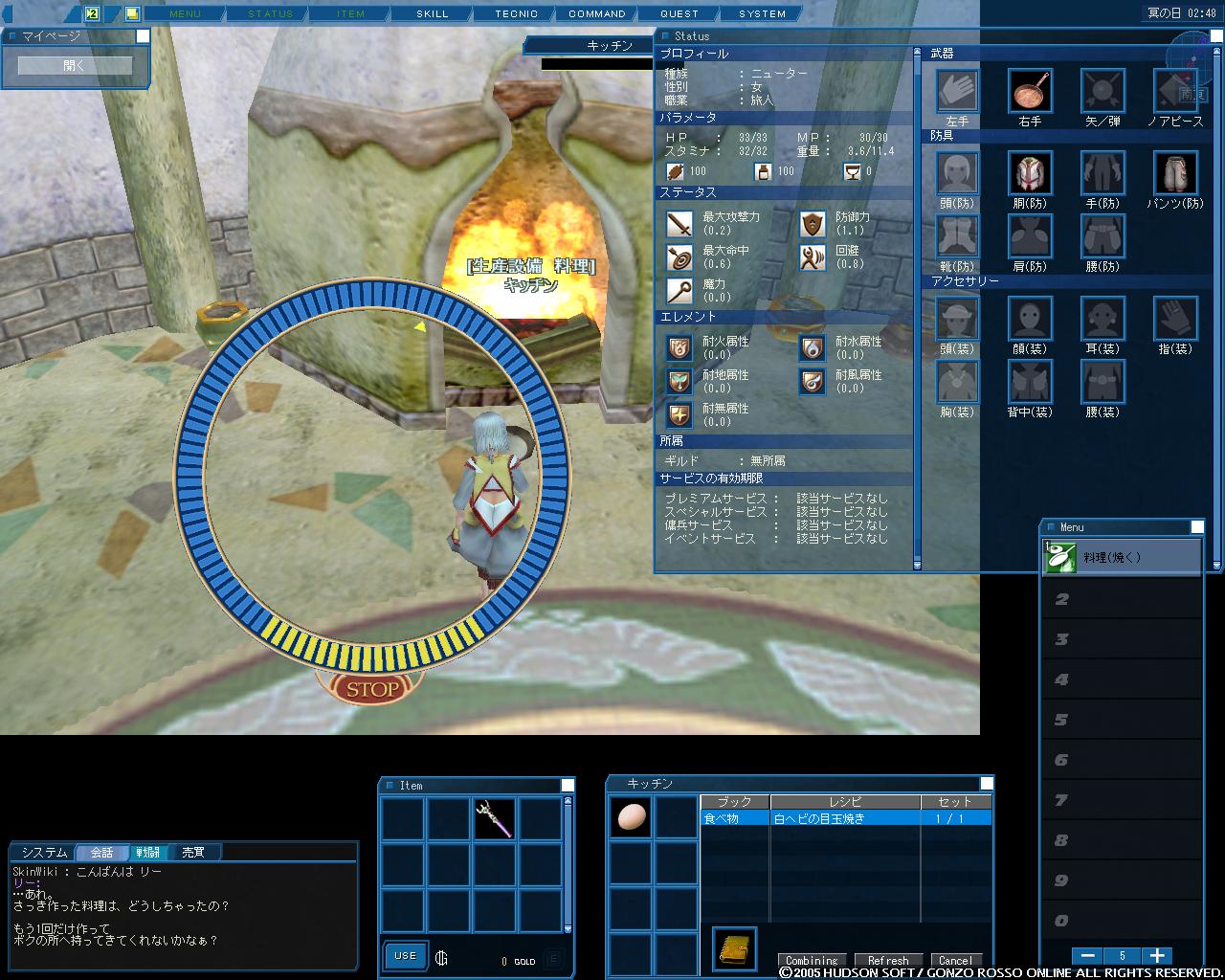1225x980 pixels.
Task: Switch chat to 売買 tab
Action: pyautogui.click(x=193, y=852)
